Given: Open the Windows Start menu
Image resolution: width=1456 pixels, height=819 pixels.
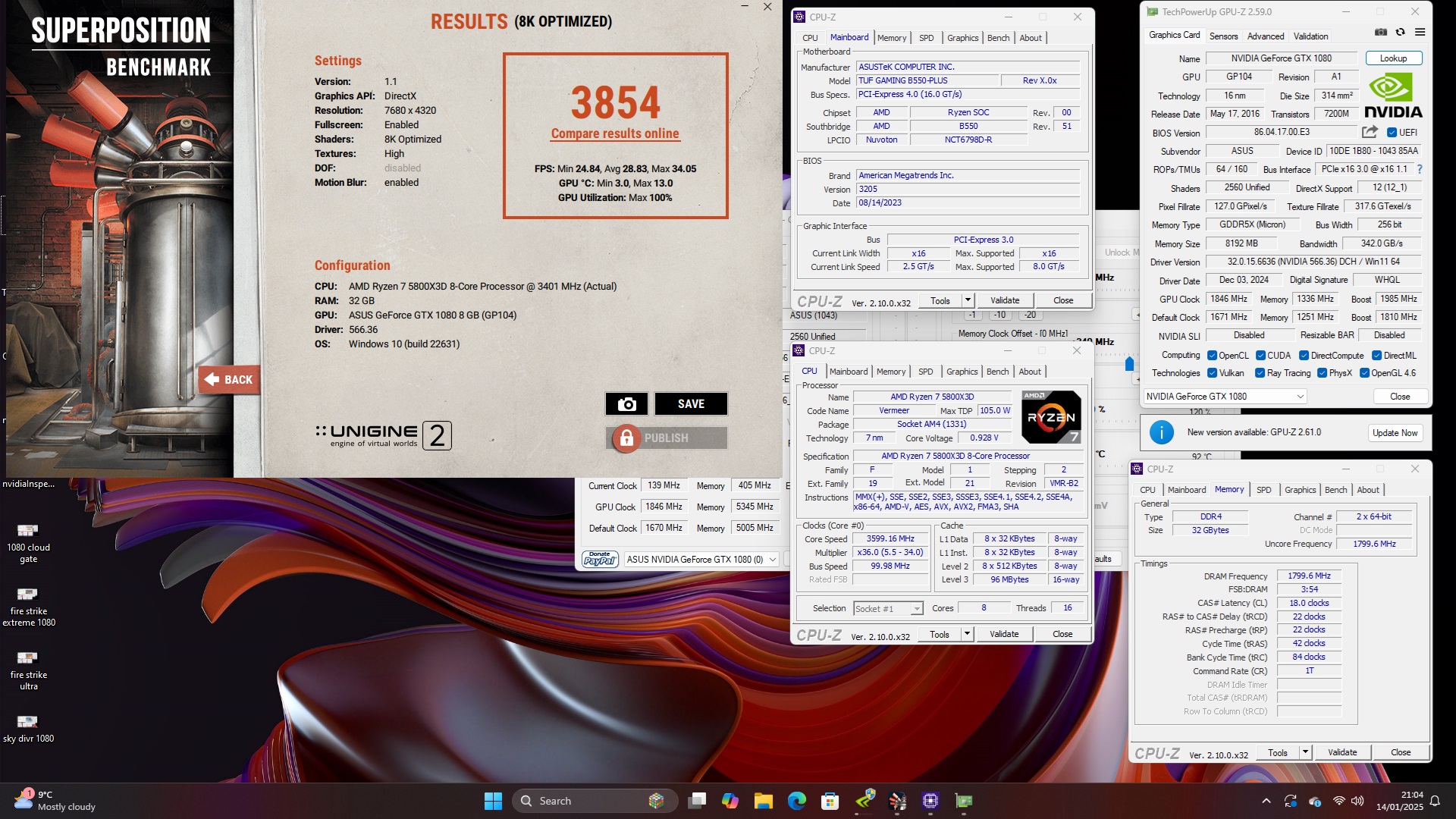Looking at the screenshot, I should tap(493, 801).
